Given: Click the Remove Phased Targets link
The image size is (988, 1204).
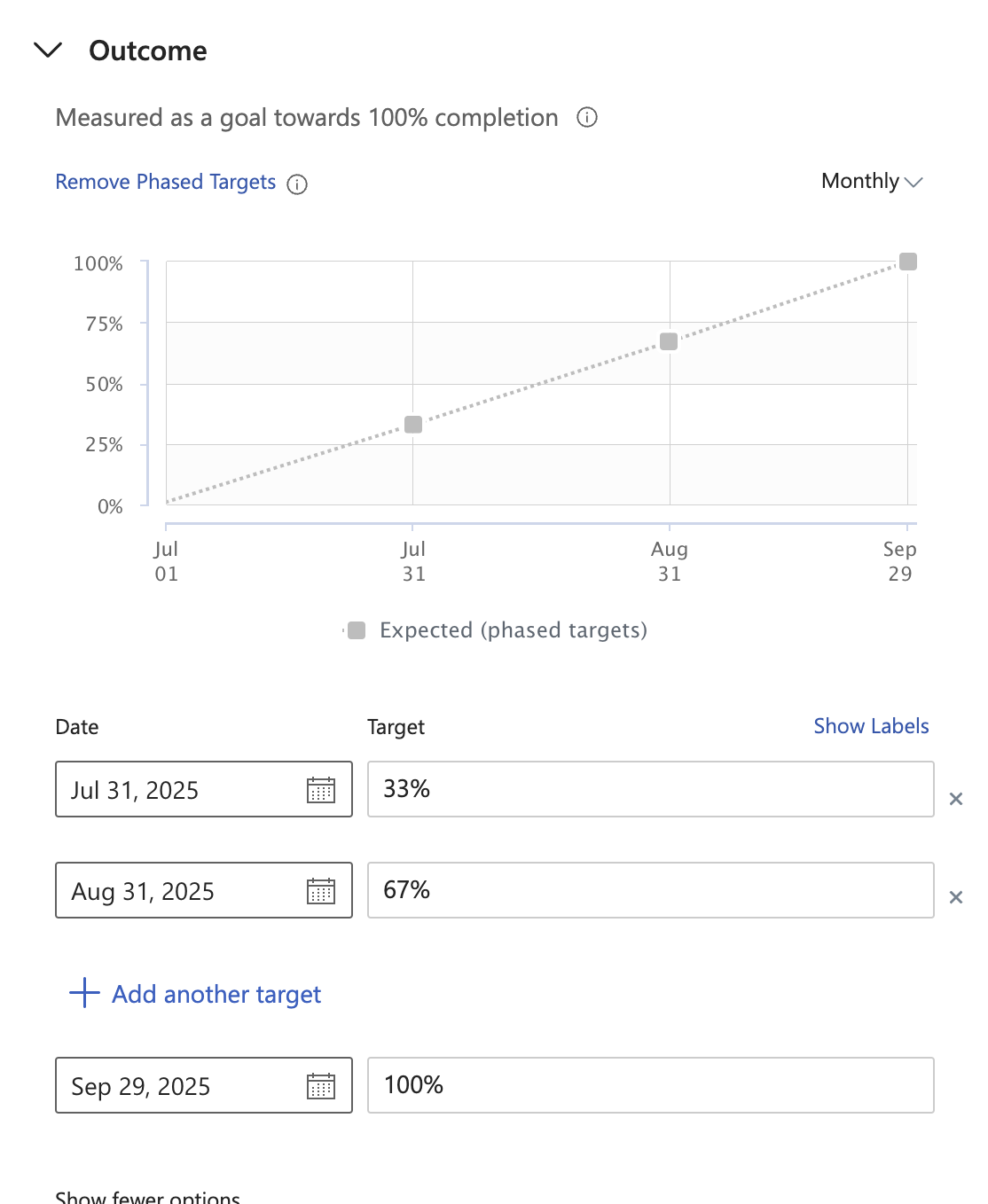Looking at the screenshot, I should tap(165, 182).
